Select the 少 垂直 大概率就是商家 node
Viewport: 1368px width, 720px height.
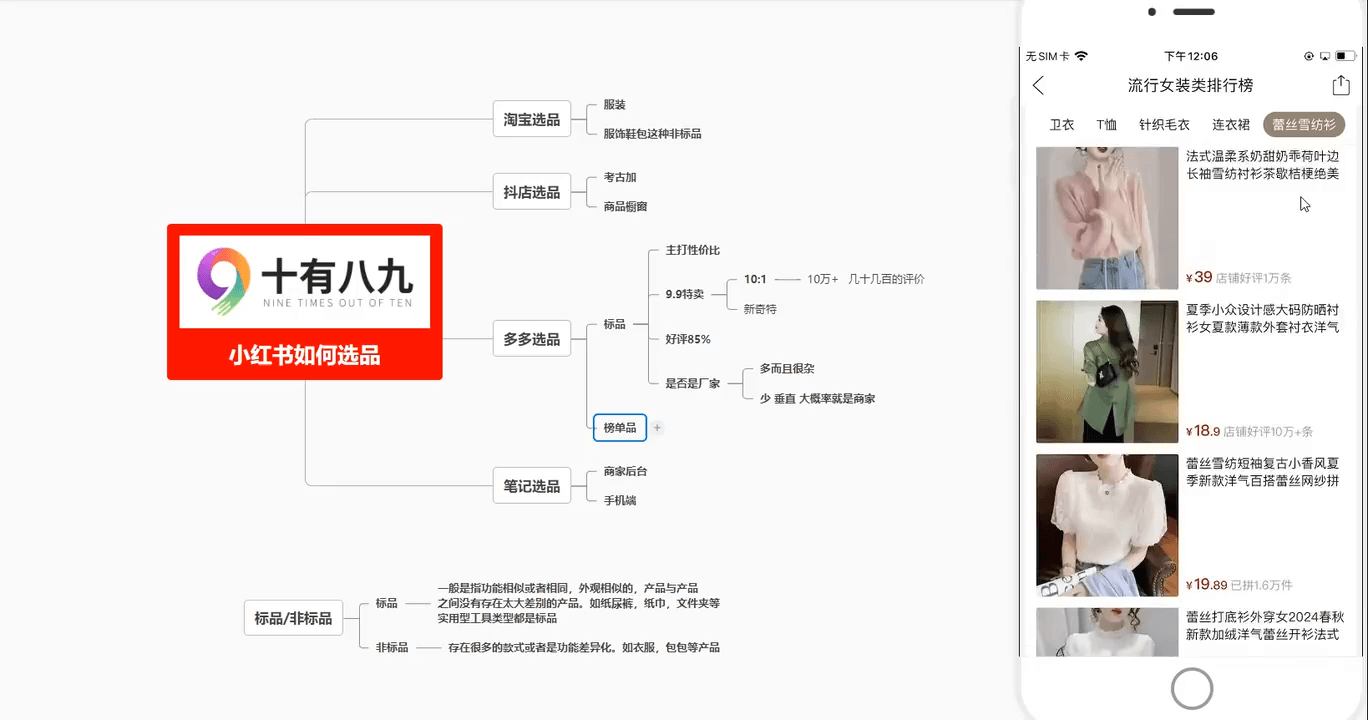pos(817,398)
